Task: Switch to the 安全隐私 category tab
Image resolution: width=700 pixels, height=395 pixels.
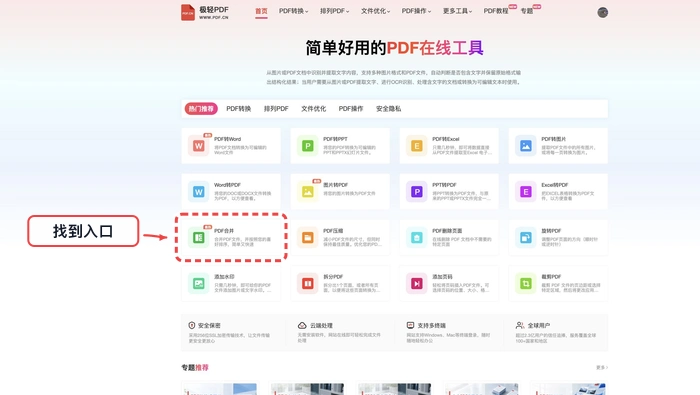Action: (388, 108)
